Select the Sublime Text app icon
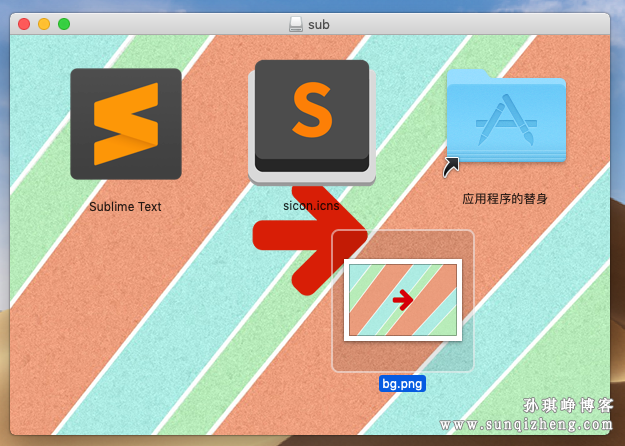The height and width of the screenshot is (446, 625). [x=126, y=124]
